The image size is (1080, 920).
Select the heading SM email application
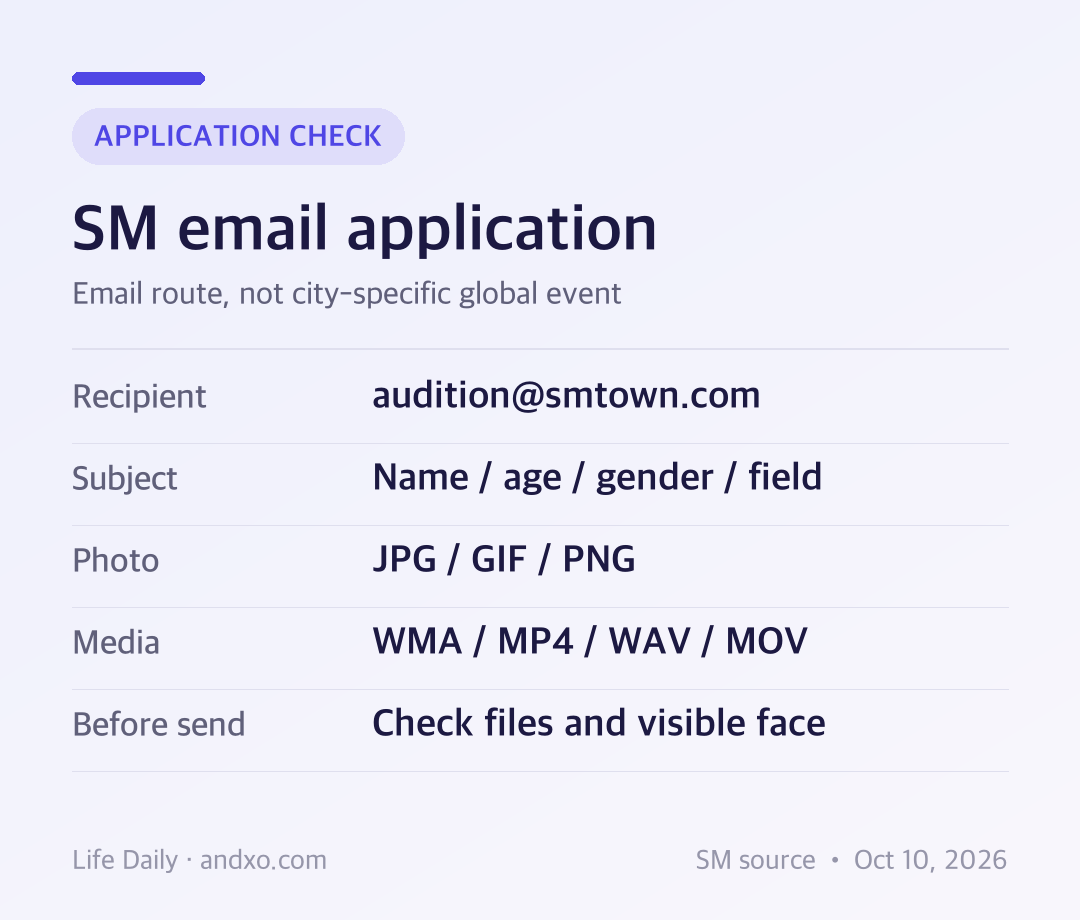click(364, 229)
